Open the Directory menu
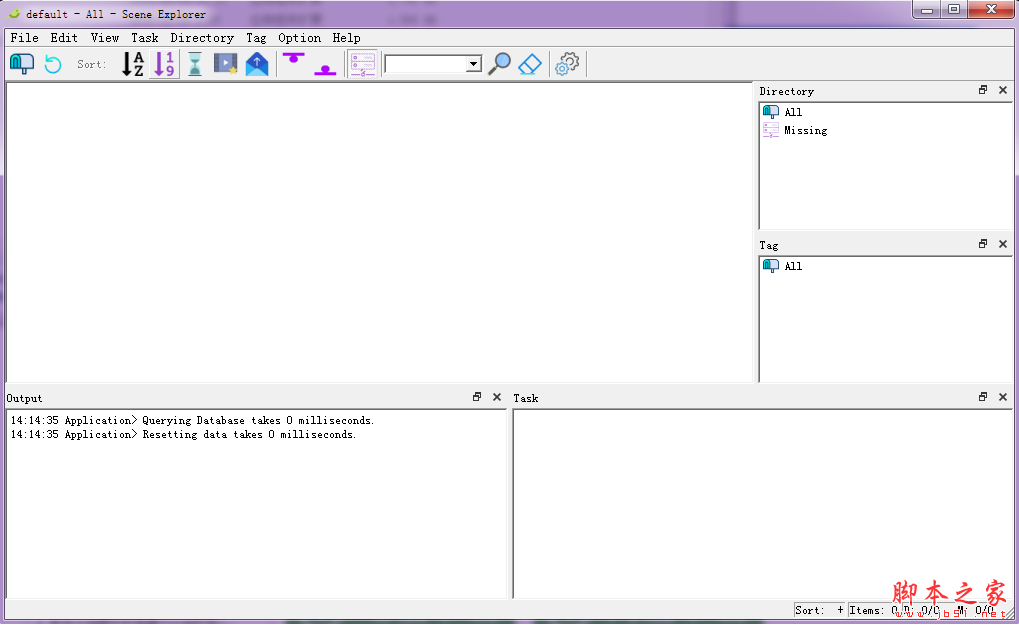This screenshot has height=625, width=1019. (201, 38)
